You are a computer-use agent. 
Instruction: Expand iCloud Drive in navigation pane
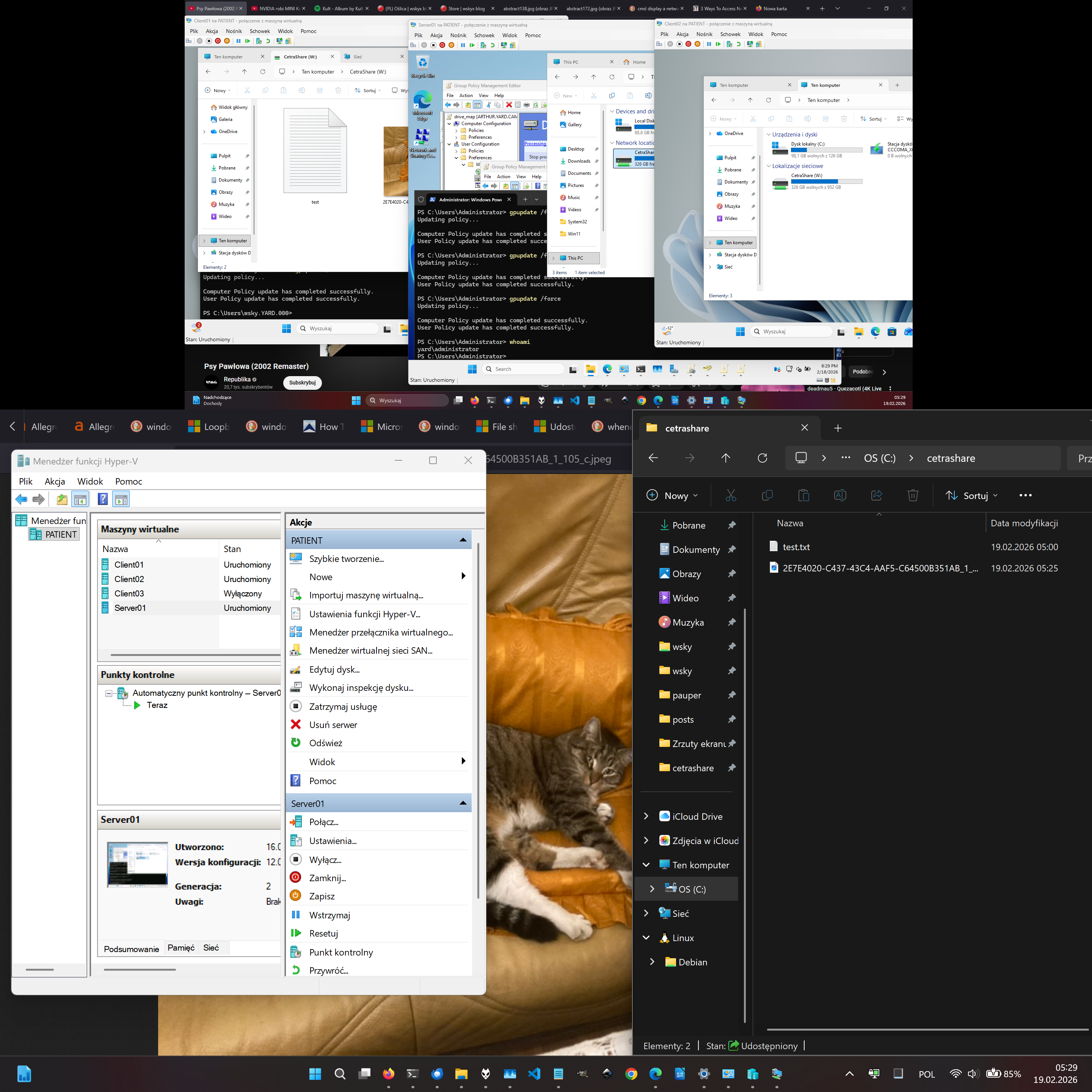(x=646, y=816)
